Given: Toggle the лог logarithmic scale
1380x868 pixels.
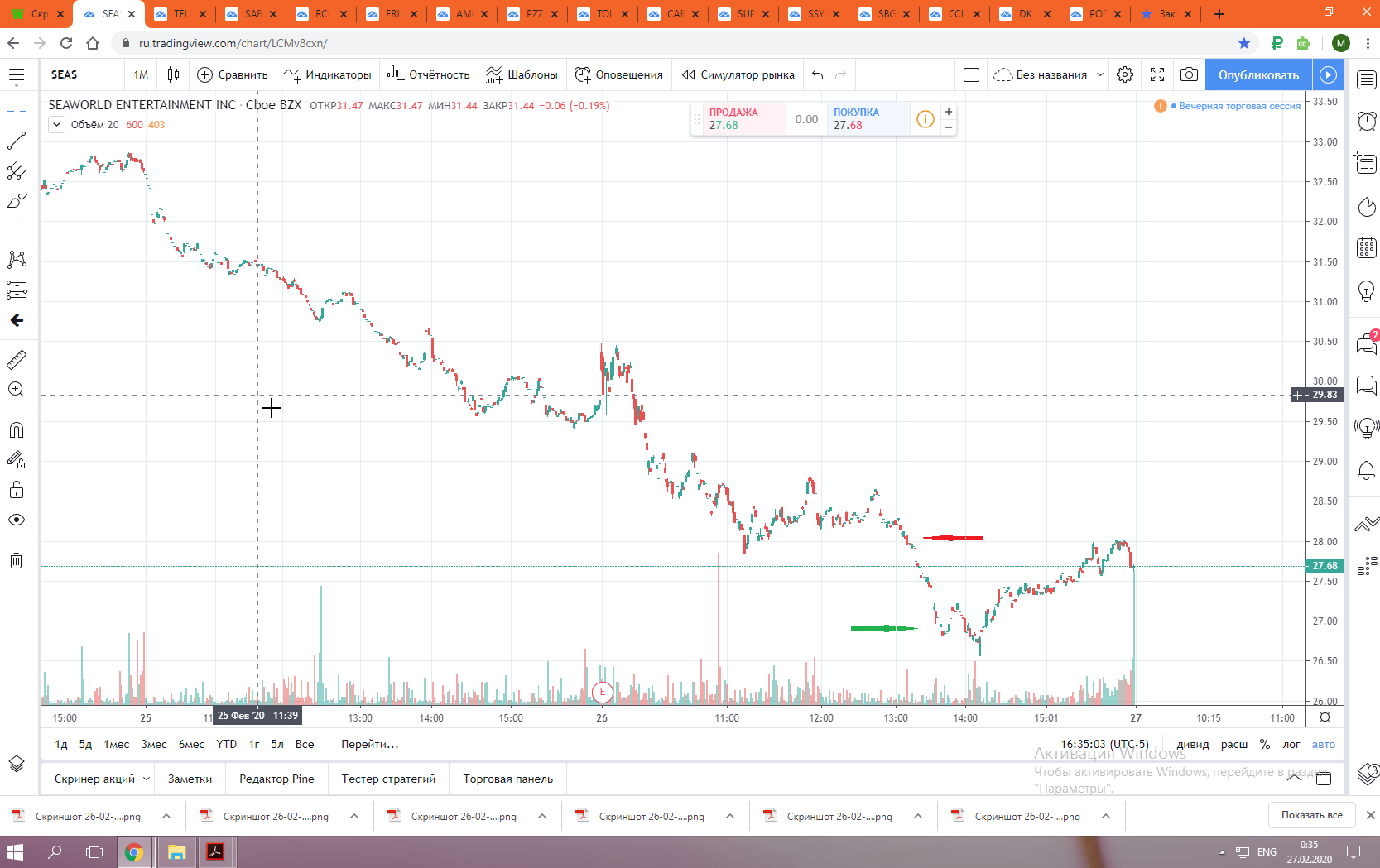Looking at the screenshot, I should (x=1291, y=744).
